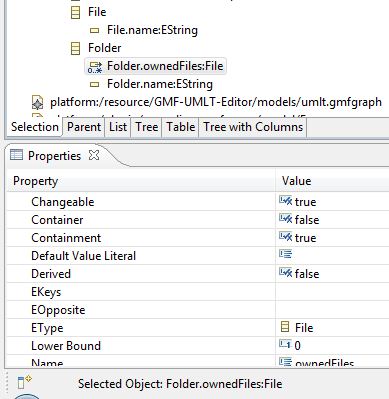Click the Lower Bound value field
Screen dimensions: 389x399
(332, 346)
